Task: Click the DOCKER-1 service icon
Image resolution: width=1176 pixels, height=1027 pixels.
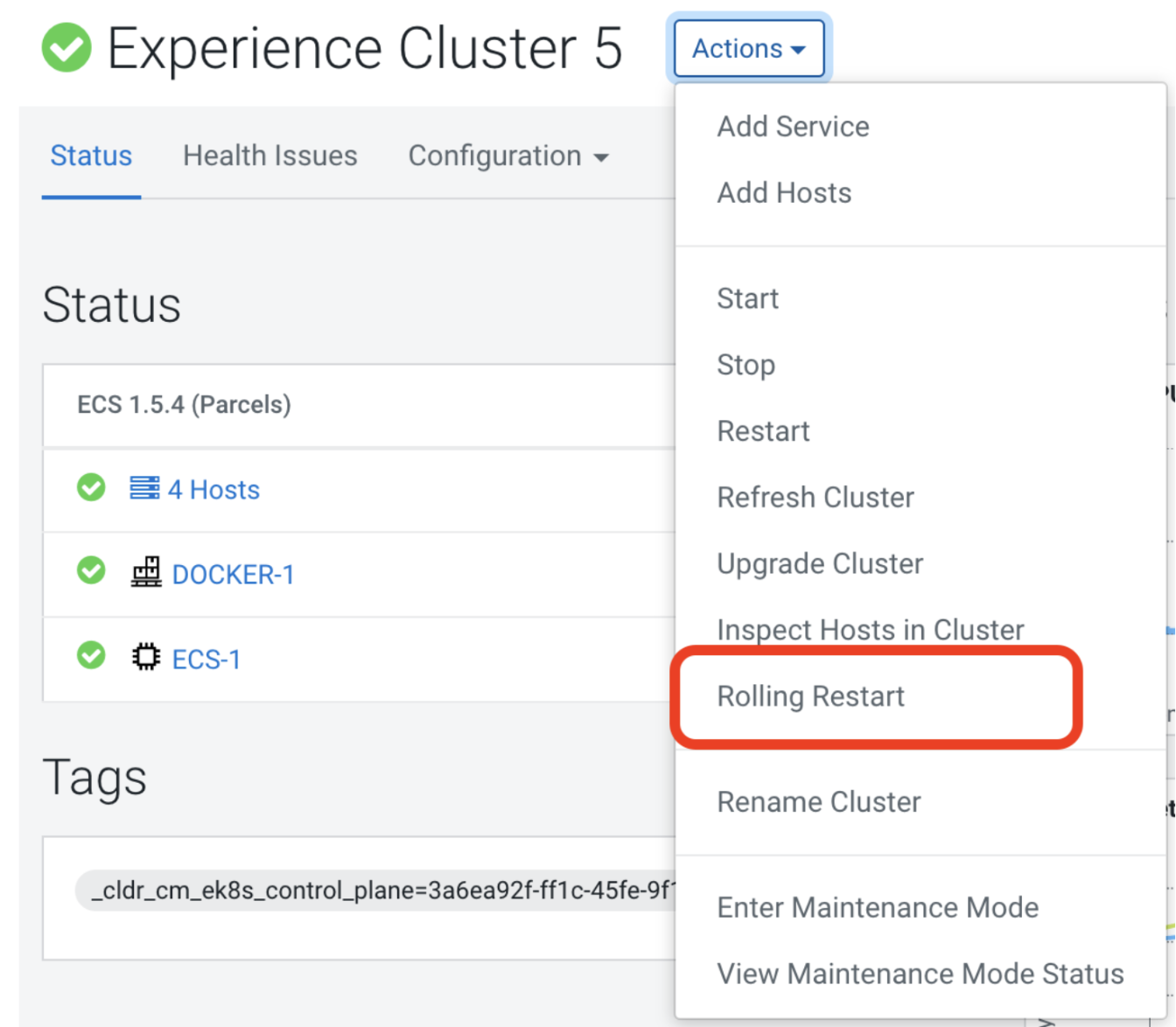Action: tap(146, 573)
